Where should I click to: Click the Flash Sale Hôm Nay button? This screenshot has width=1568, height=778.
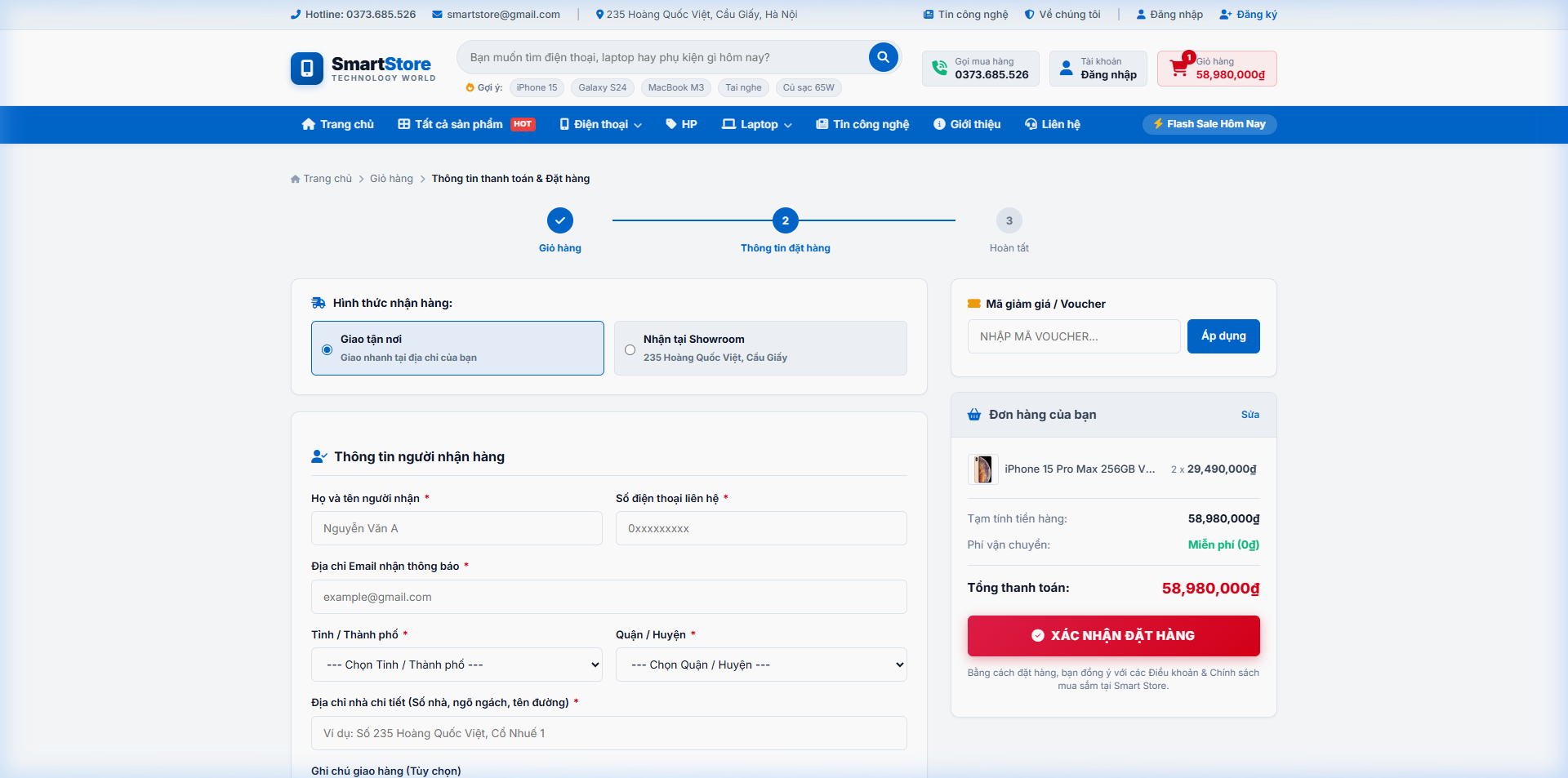click(1209, 124)
